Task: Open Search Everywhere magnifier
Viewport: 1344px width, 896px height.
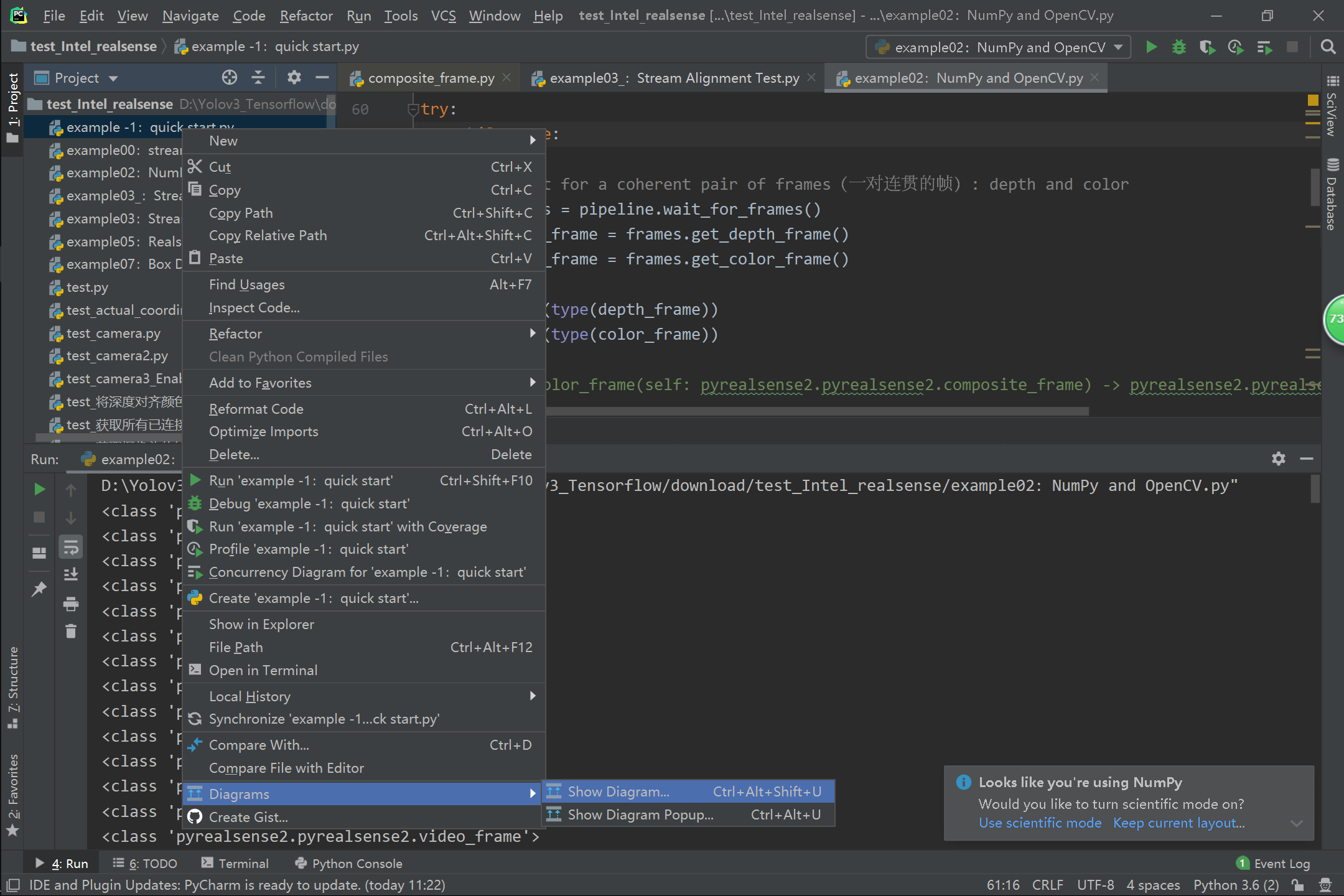Action: 1328,47
